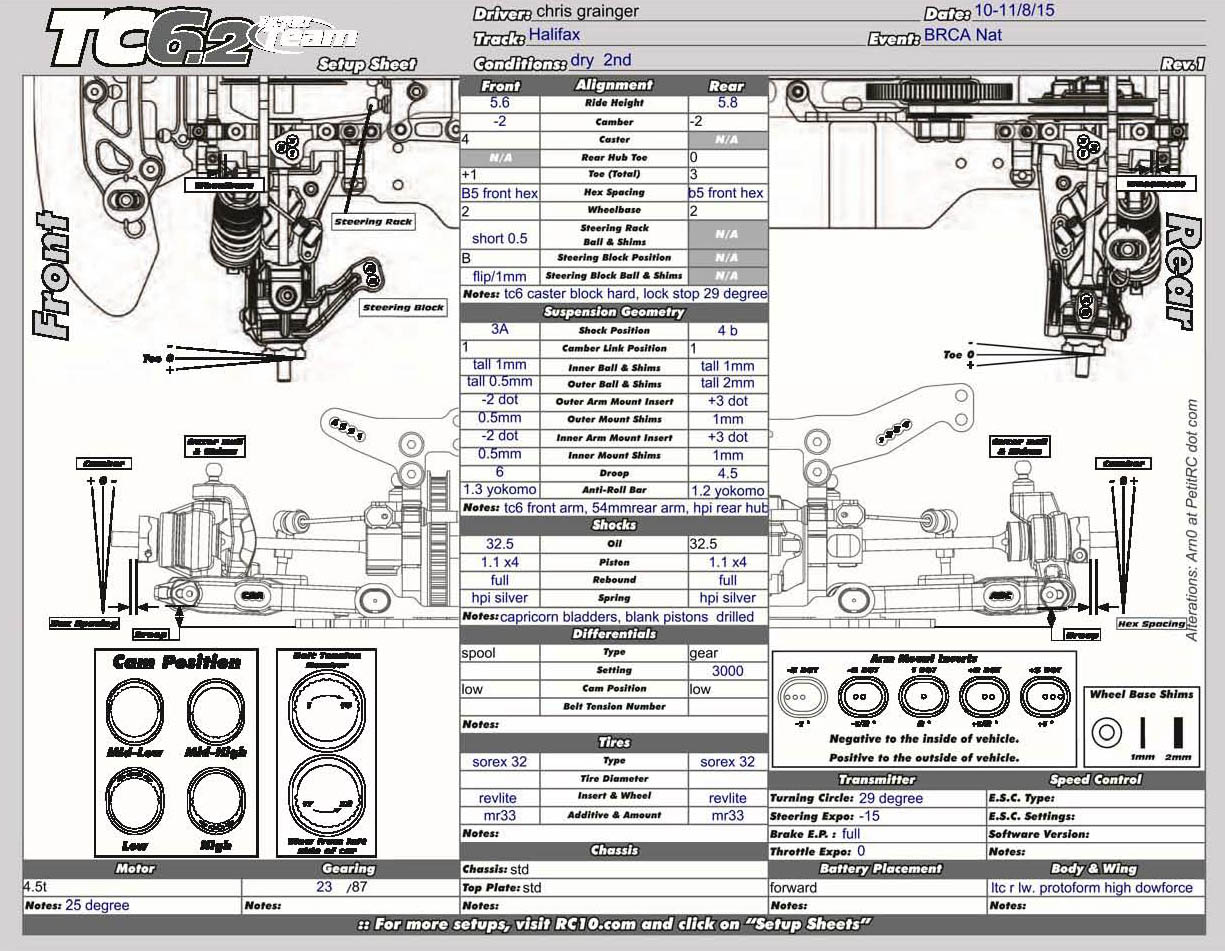Click the Steering Block shims 'flip/1mm'
The width and height of the screenshot is (1225, 951).
(499, 276)
